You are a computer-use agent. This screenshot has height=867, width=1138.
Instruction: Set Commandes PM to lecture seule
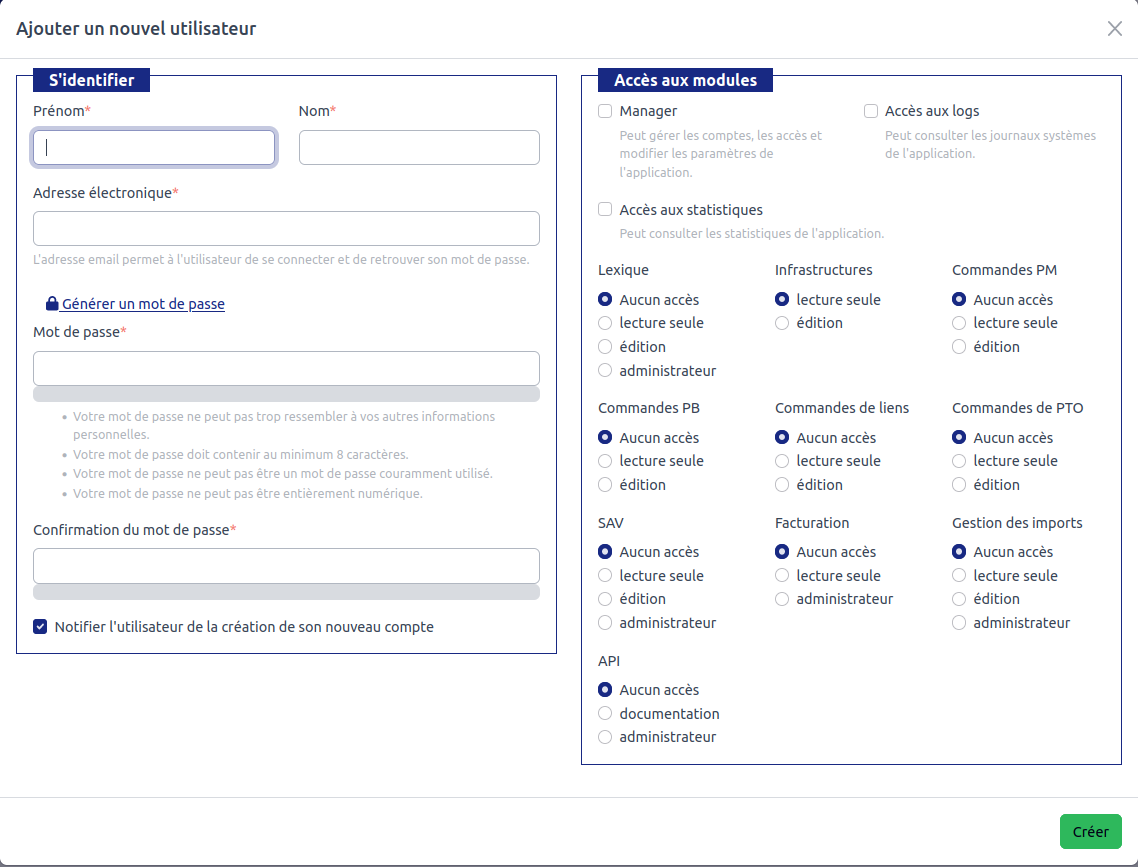(x=958, y=323)
